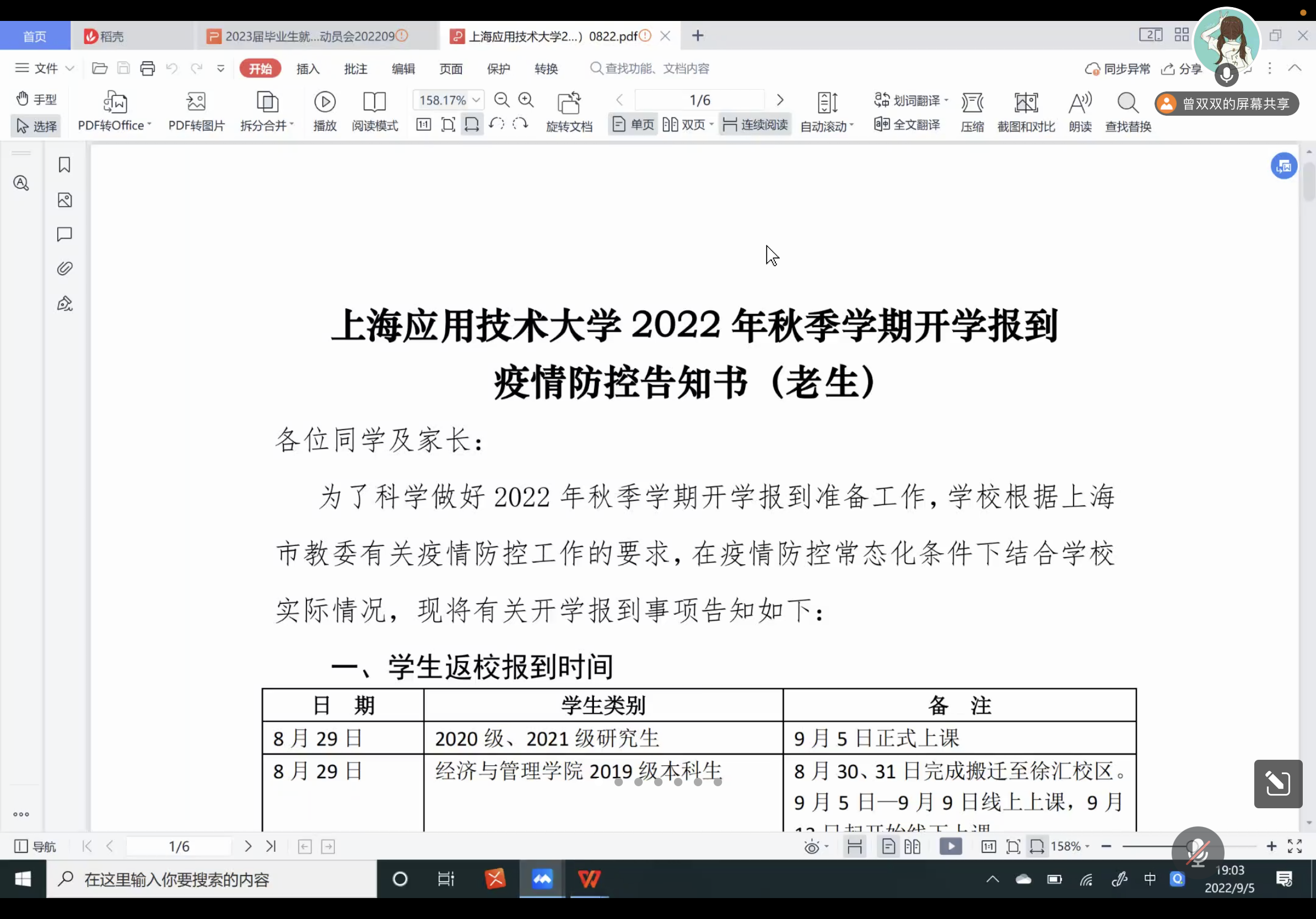Zoom in using the ribbon magnifier plus icon
The width and height of the screenshot is (1316, 919).
526,100
